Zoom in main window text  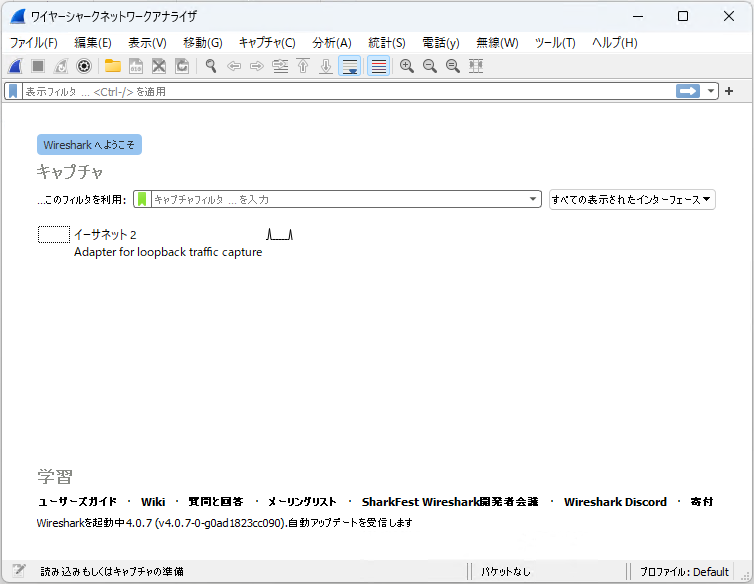pyautogui.click(x=407, y=66)
